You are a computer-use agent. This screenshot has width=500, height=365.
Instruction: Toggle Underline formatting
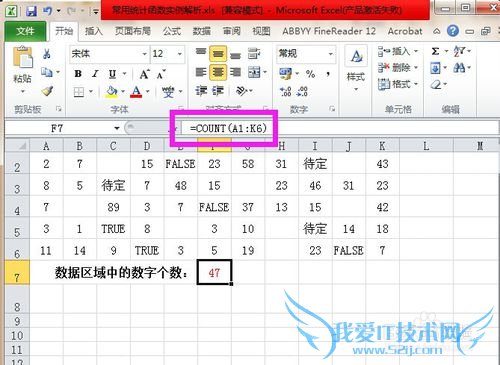(x=112, y=74)
